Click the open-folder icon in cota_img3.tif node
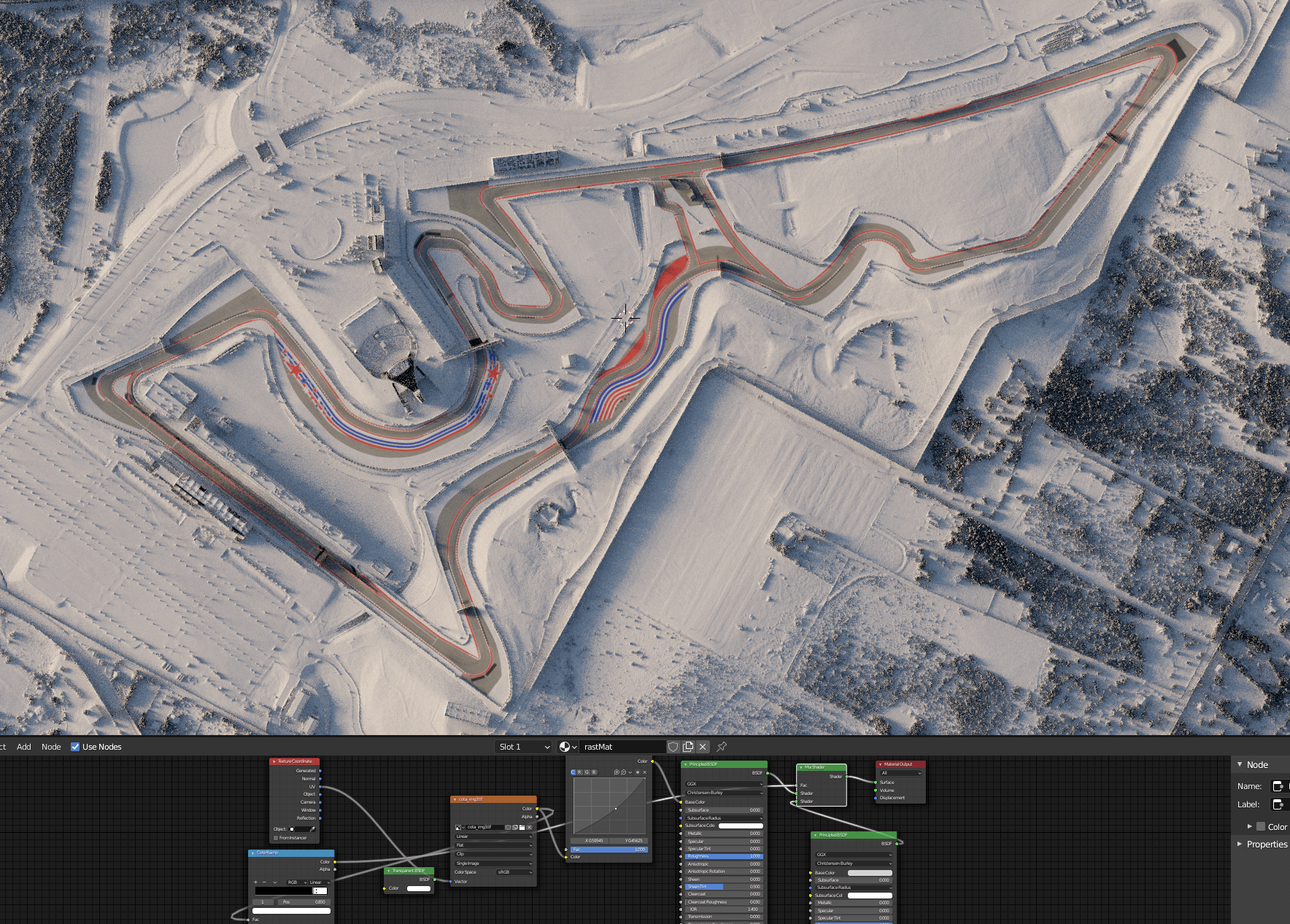1290x924 pixels. tap(522, 828)
